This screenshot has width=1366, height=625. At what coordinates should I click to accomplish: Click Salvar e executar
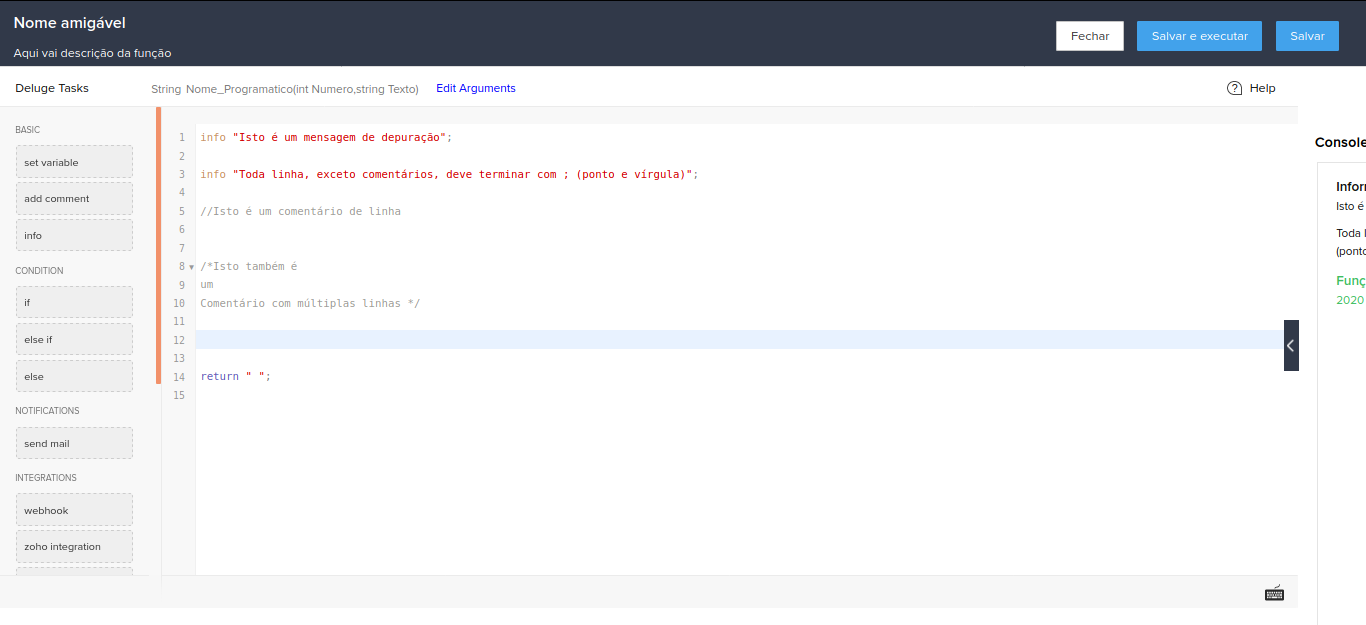coord(1199,36)
